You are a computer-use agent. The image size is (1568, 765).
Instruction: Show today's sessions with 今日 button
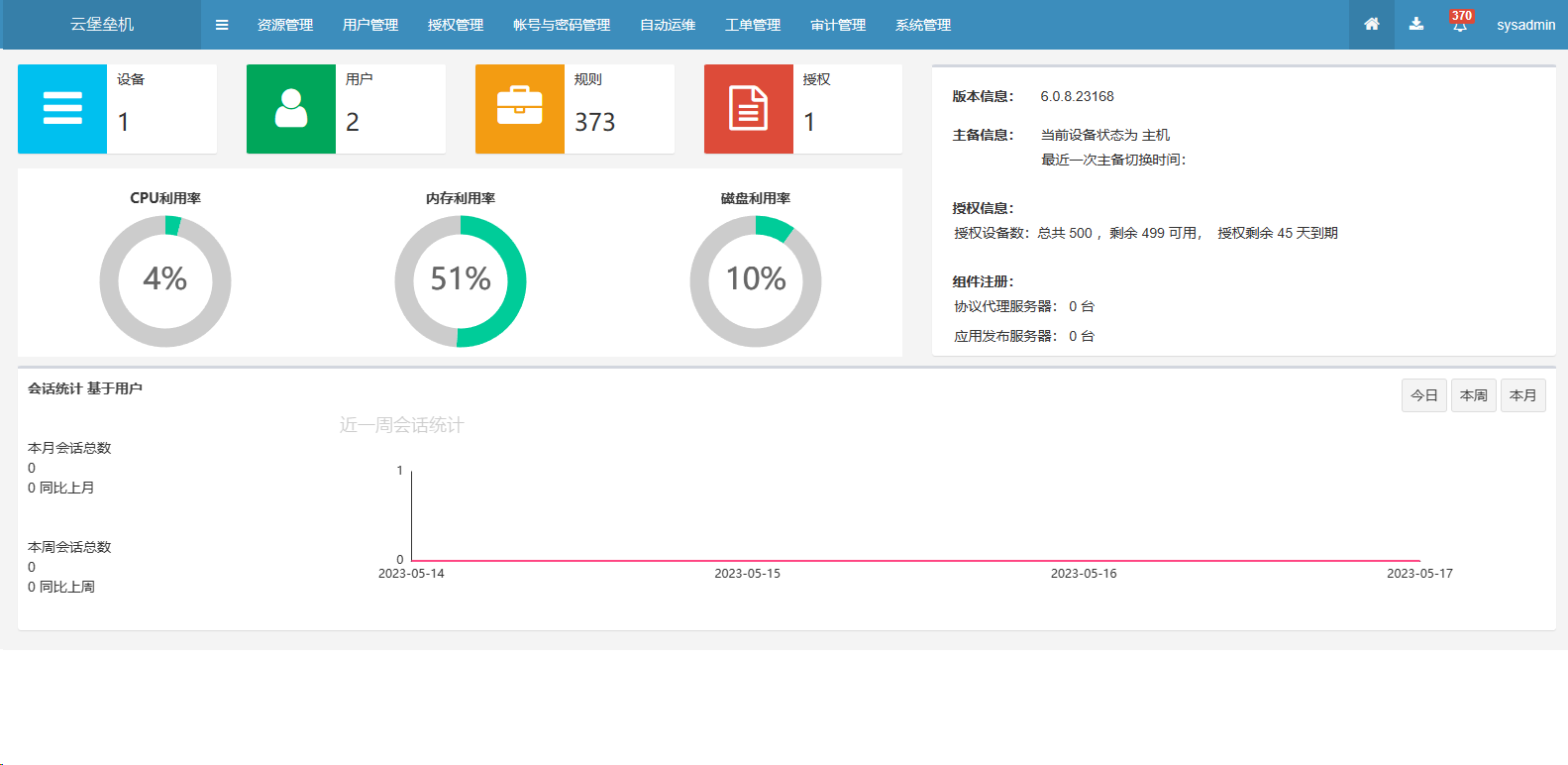pyautogui.click(x=1424, y=395)
